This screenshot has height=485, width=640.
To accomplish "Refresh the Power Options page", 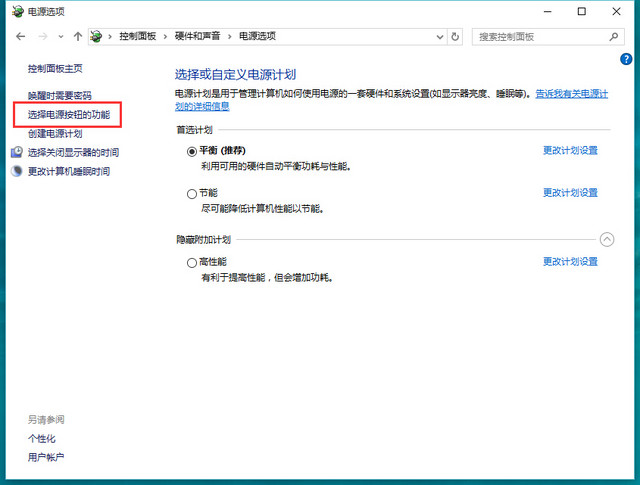I will [x=456, y=36].
